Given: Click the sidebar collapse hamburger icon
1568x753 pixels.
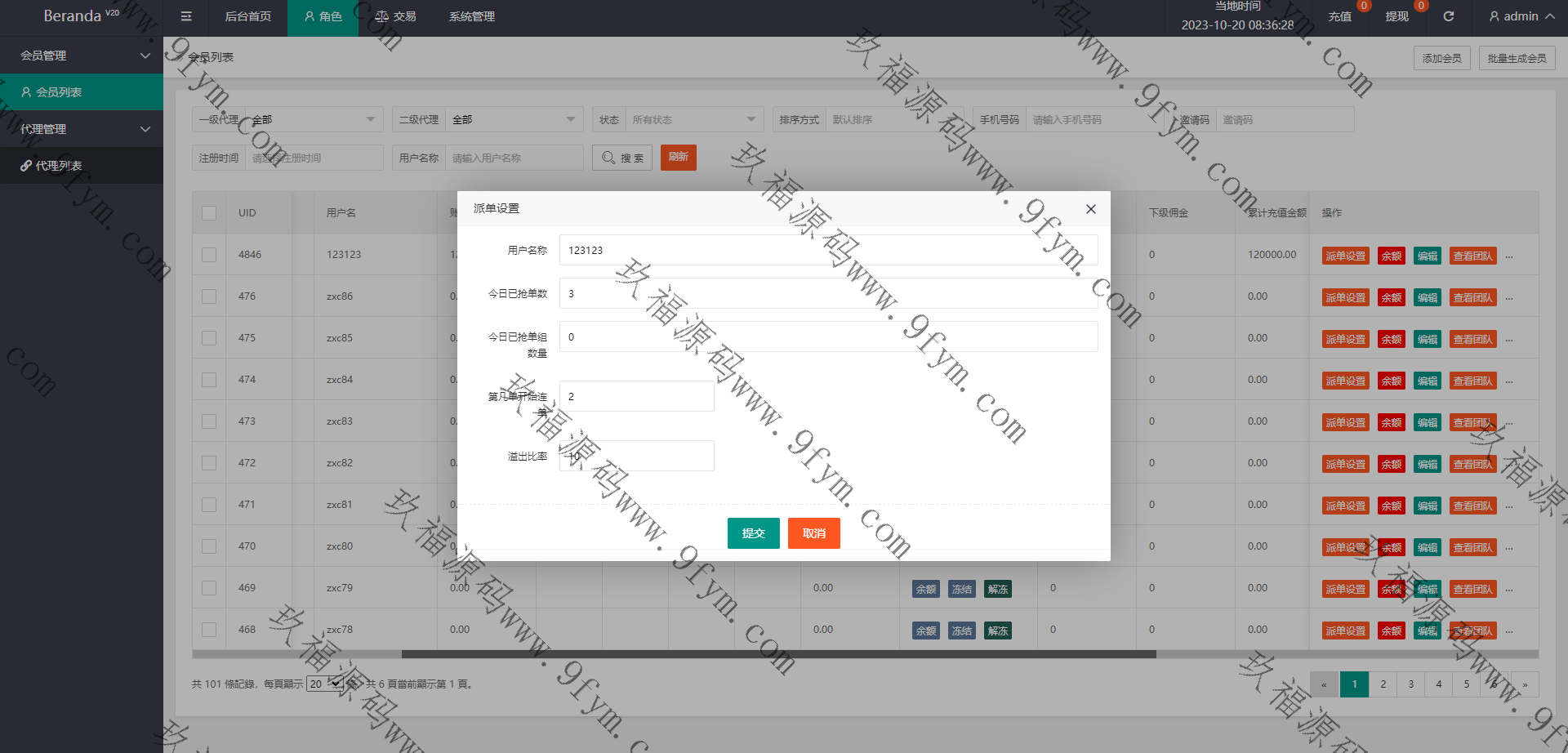Looking at the screenshot, I should pyautogui.click(x=186, y=16).
